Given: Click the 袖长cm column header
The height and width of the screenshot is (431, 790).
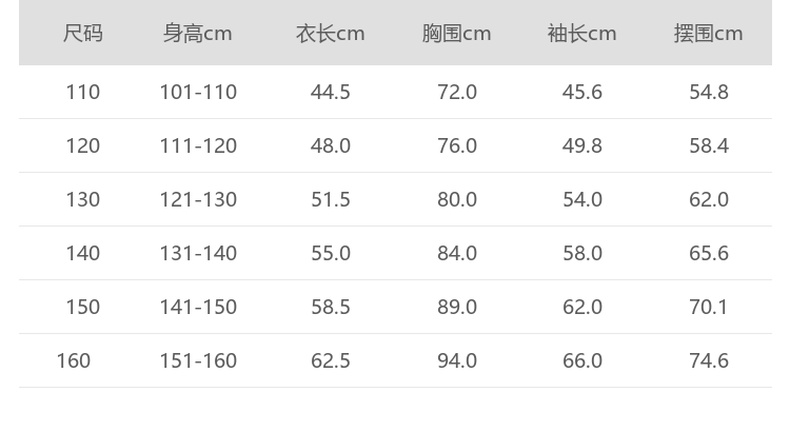Looking at the screenshot, I should pyautogui.click(x=582, y=33).
